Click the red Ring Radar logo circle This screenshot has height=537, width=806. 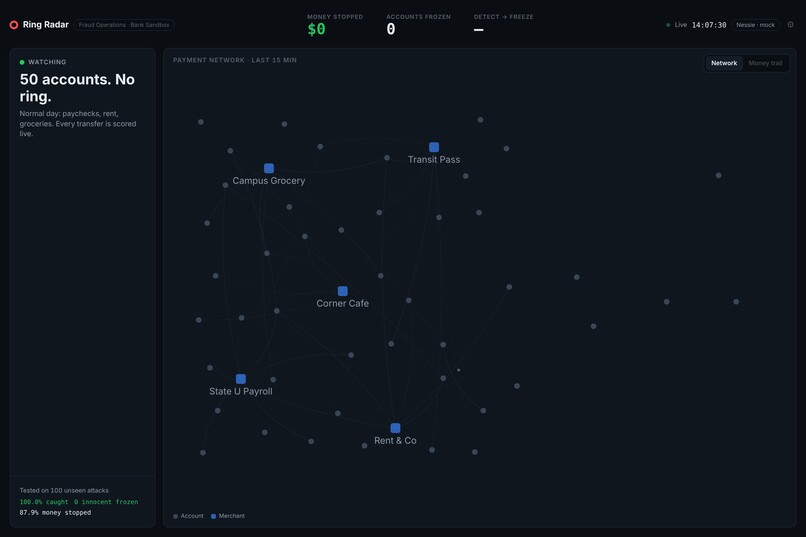(x=14, y=25)
